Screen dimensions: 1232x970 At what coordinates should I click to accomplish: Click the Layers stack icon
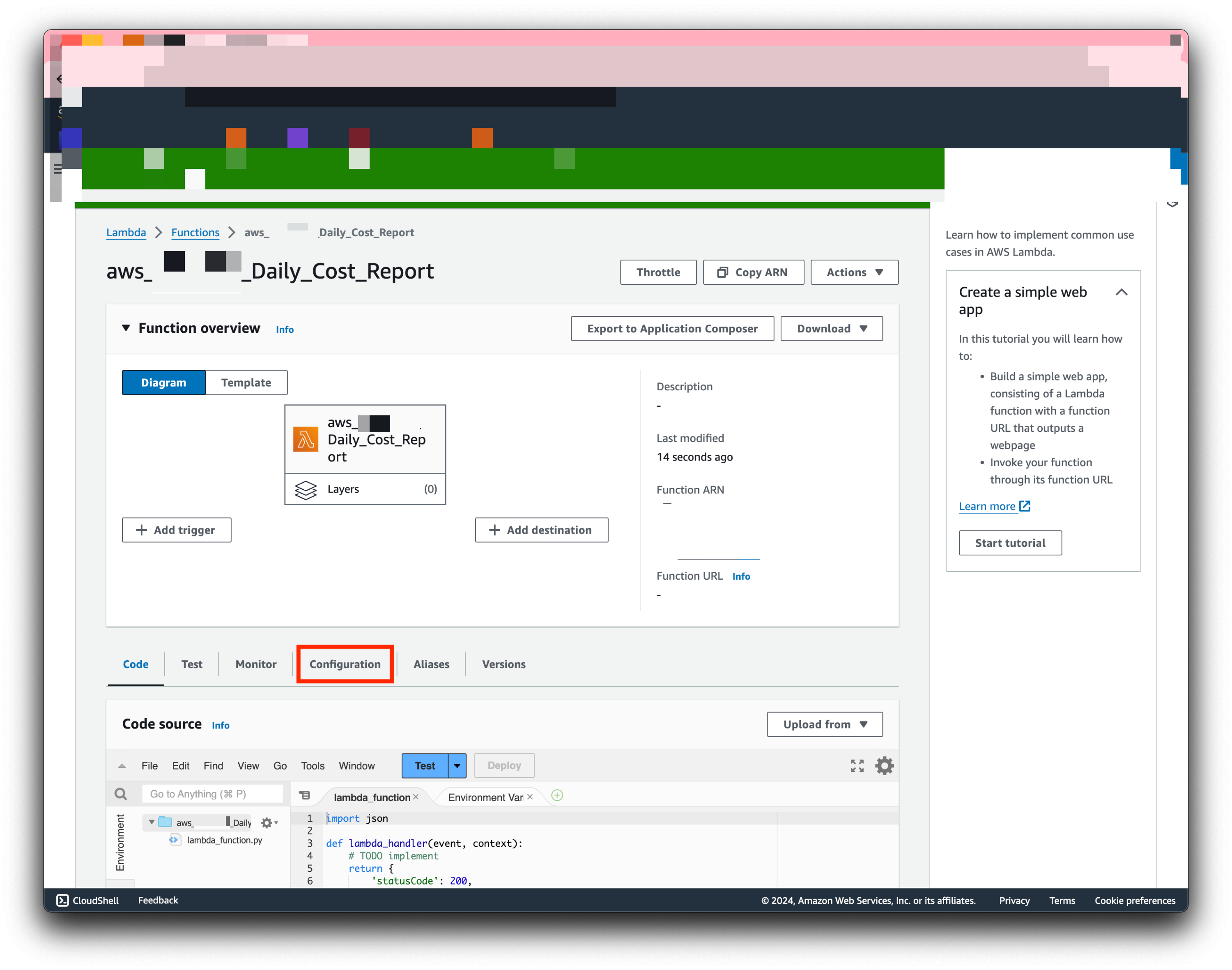click(x=306, y=489)
